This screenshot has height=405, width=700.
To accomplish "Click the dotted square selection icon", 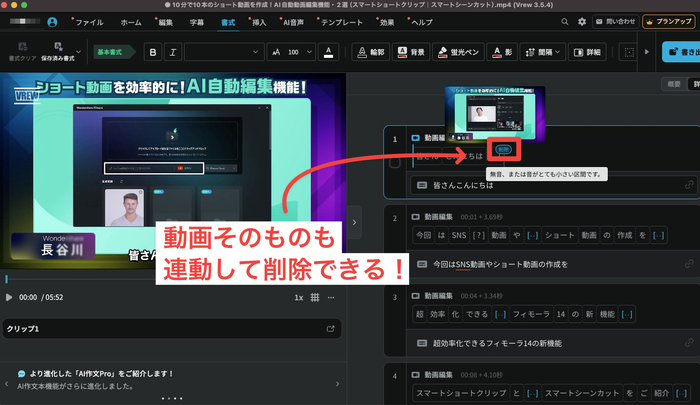I will [x=629, y=52].
